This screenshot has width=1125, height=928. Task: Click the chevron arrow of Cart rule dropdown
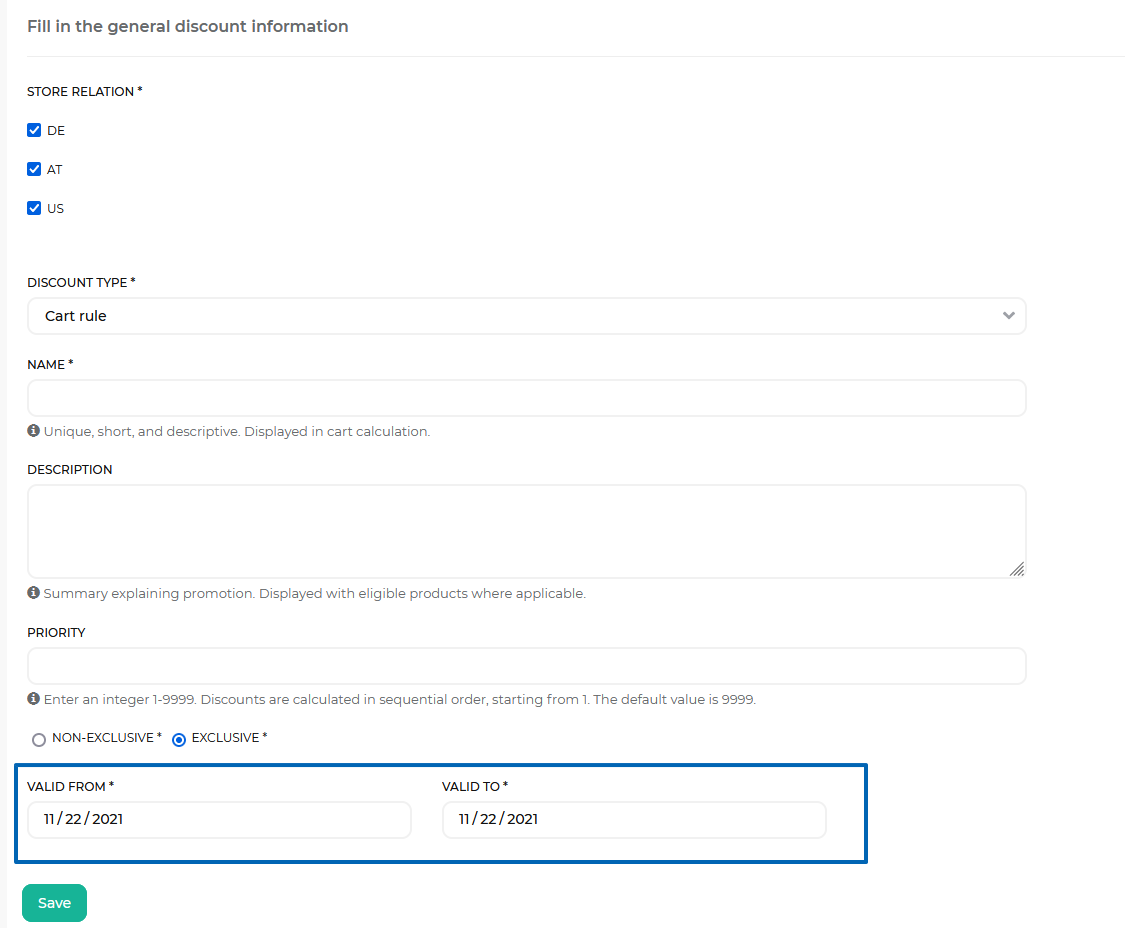[1009, 316]
